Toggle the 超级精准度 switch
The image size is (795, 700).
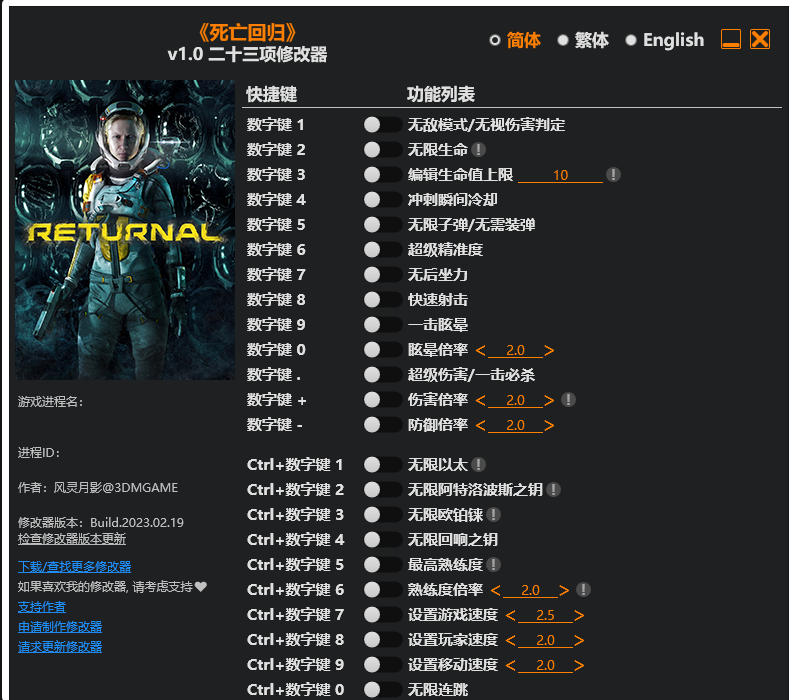tap(382, 249)
